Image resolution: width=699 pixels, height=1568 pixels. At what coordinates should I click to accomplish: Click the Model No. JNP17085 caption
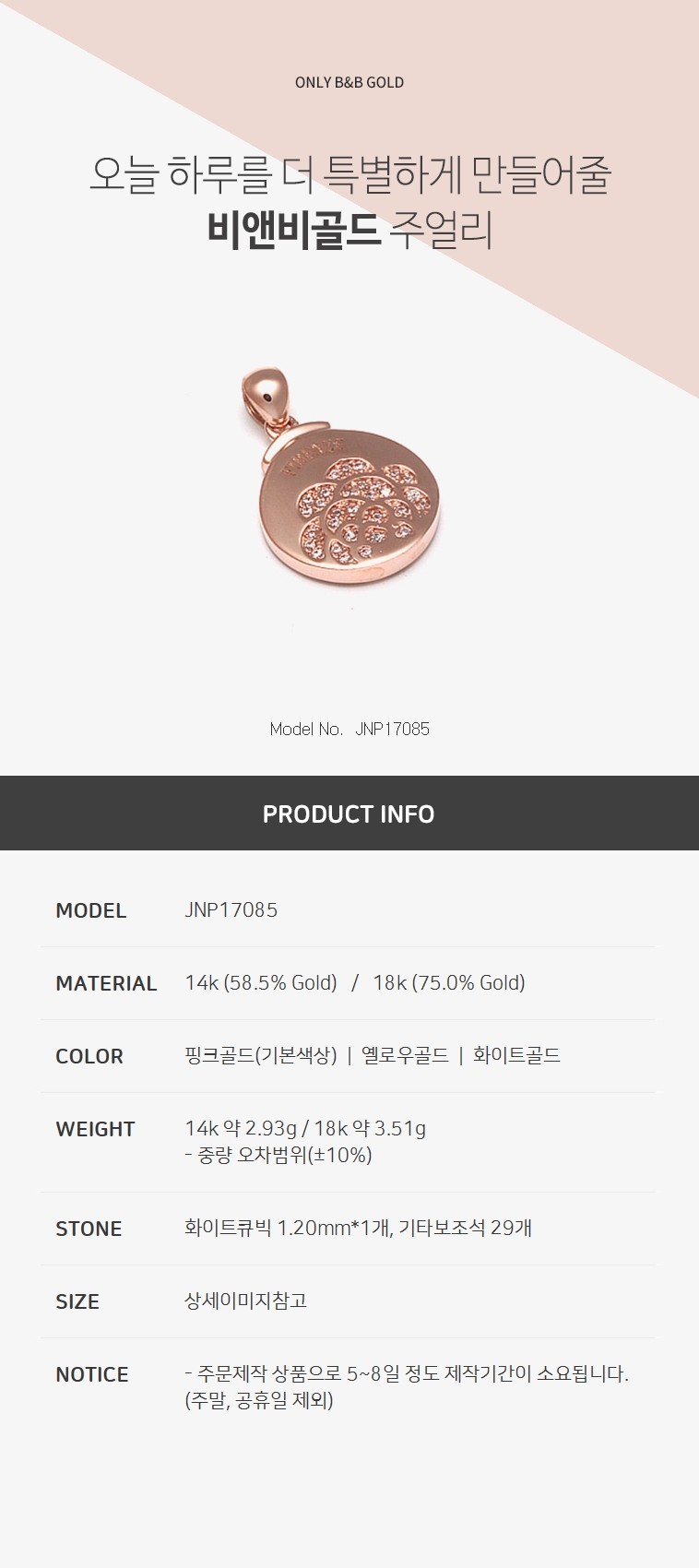(x=349, y=729)
